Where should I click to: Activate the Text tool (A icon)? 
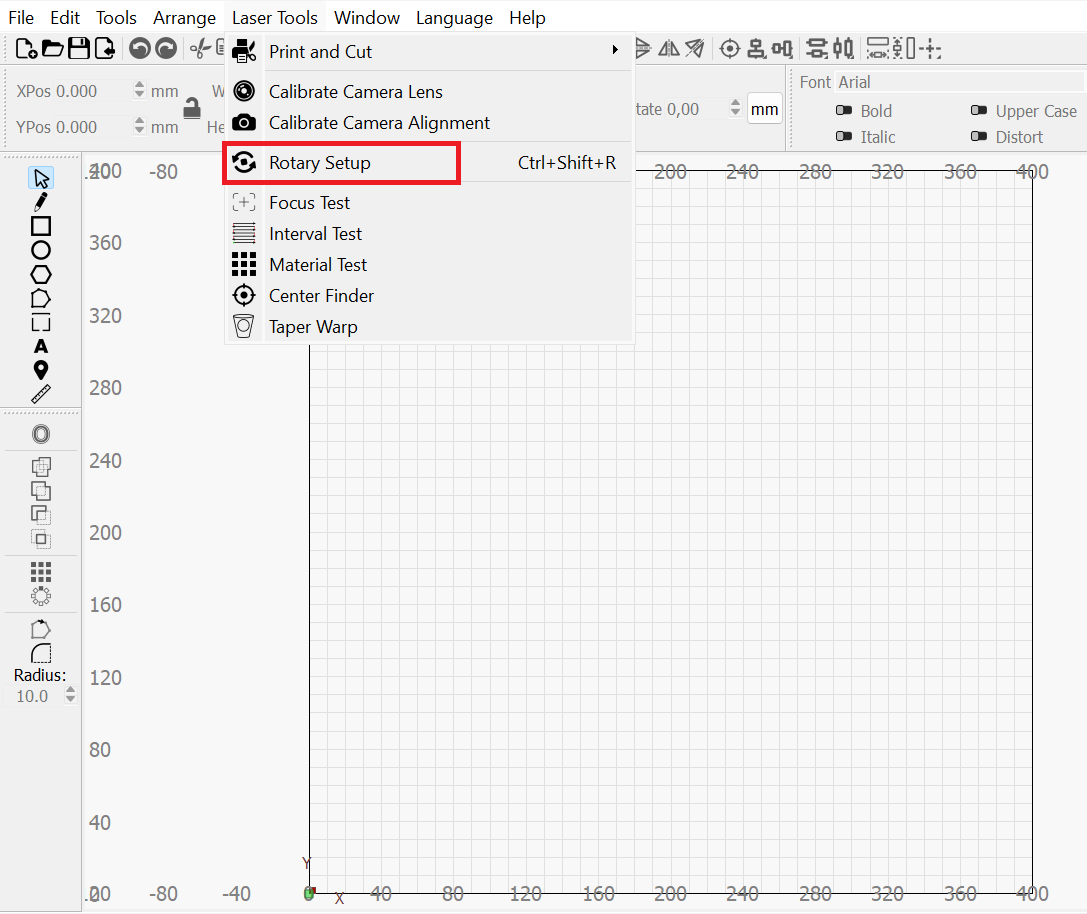point(41,346)
